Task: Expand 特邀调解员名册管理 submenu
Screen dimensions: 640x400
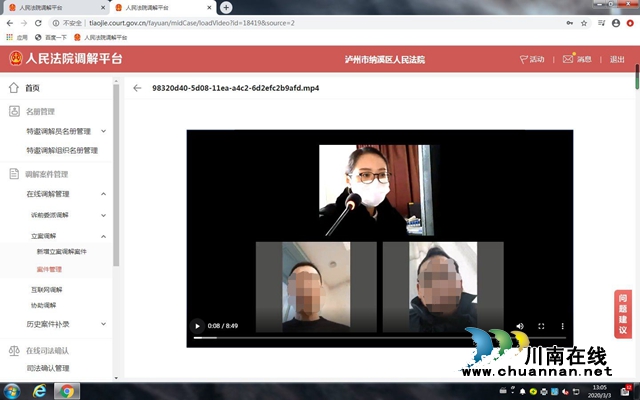Action: click(103, 131)
